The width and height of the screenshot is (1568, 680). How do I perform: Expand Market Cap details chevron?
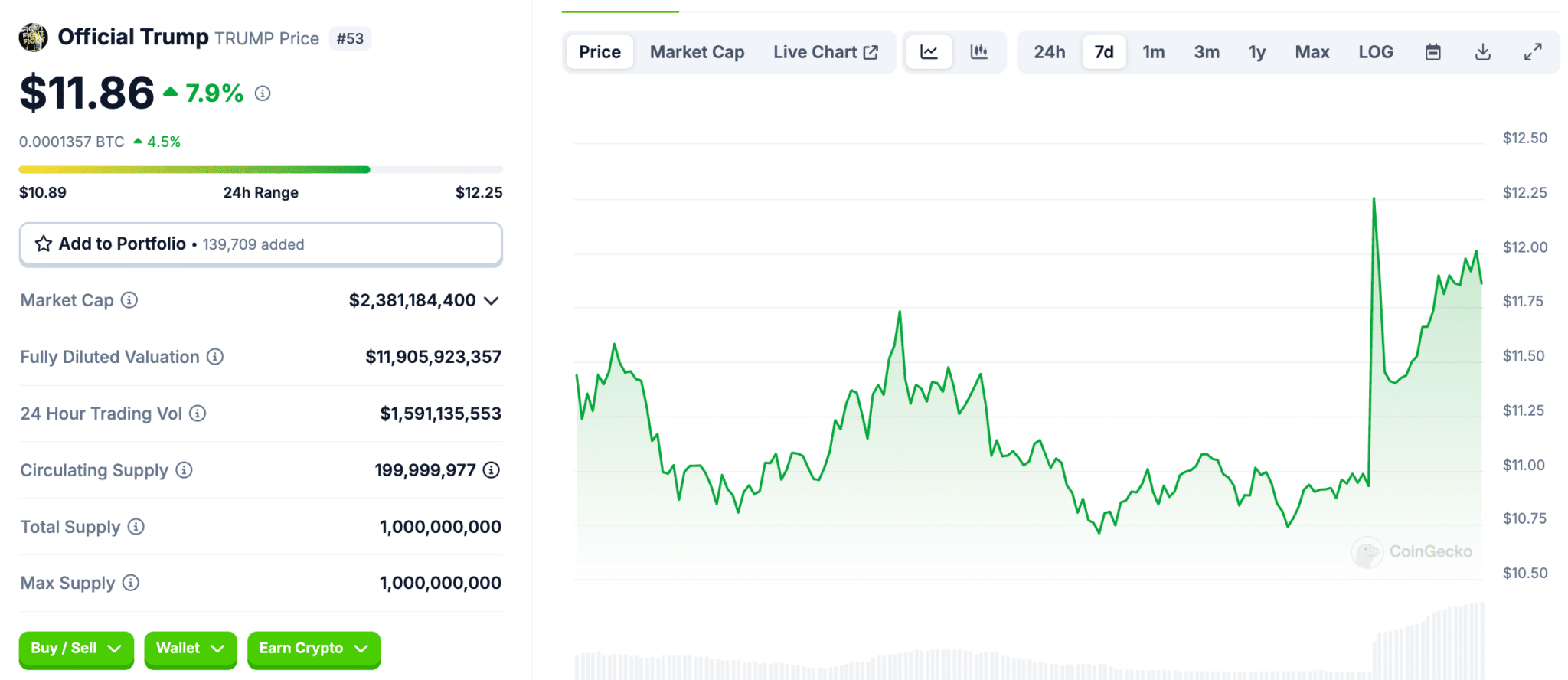(x=492, y=300)
